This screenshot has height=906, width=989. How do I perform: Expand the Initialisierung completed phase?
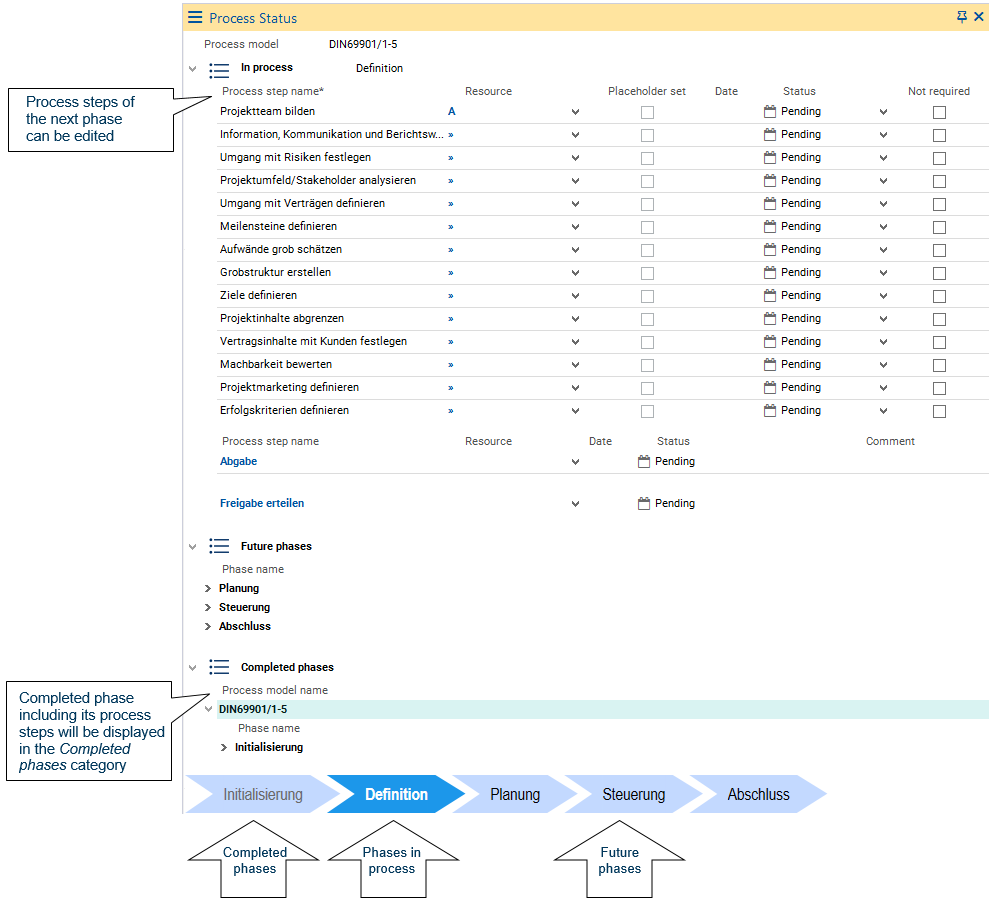tap(223, 747)
